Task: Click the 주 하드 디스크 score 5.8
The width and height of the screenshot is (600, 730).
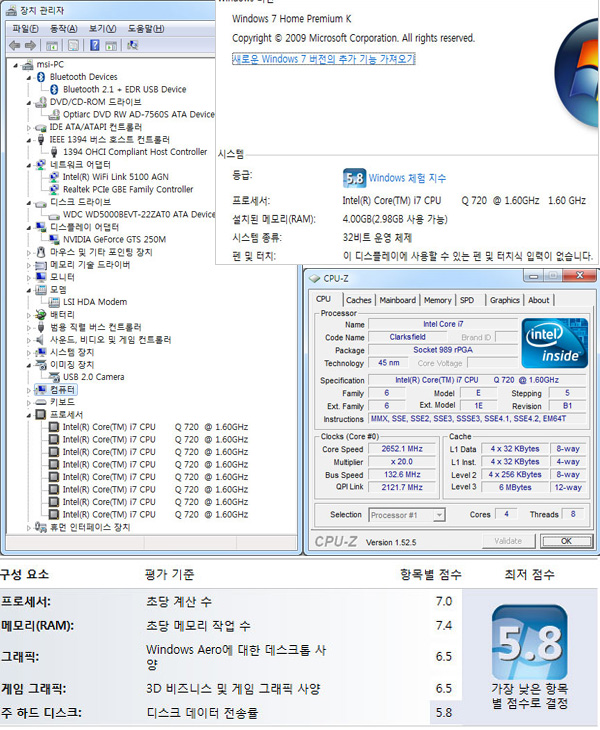Action: pyautogui.click(x=444, y=713)
